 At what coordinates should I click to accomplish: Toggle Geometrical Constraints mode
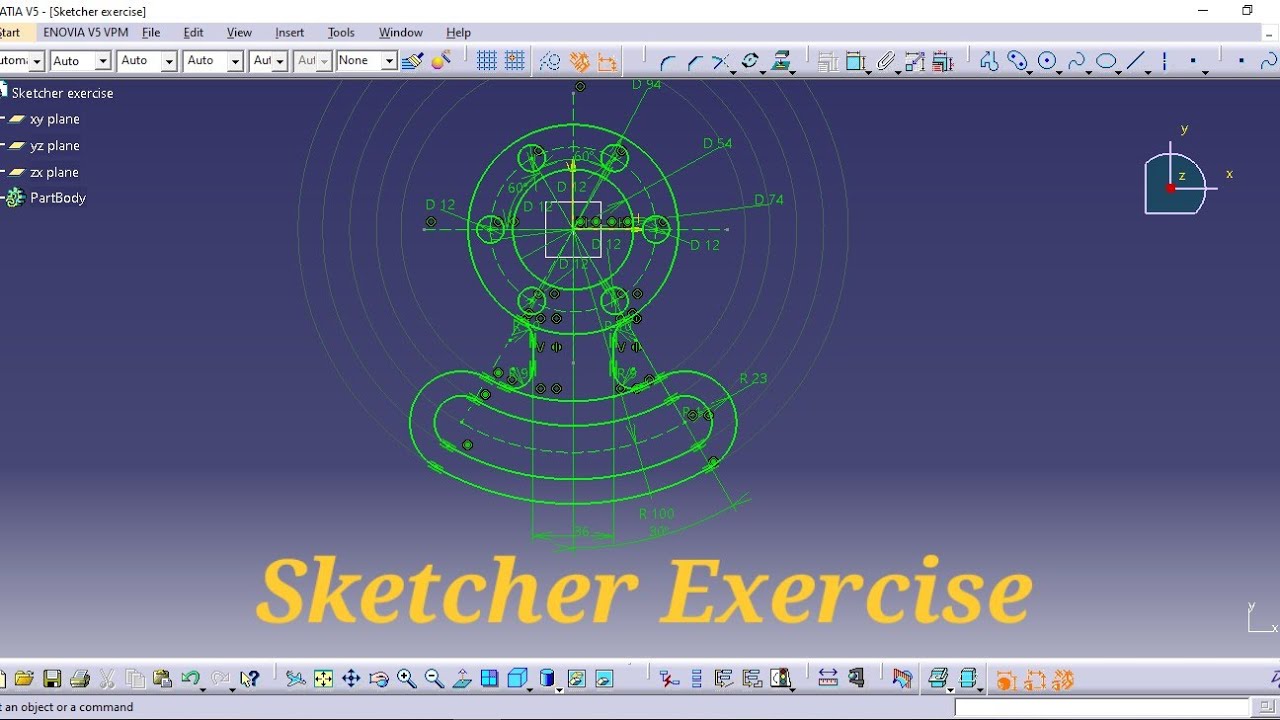(x=579, y=62)
